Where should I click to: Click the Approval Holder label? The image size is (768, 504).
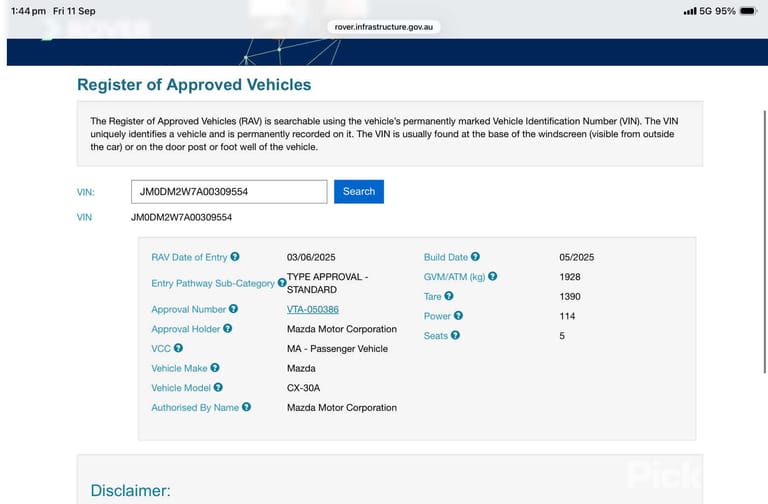coord(186,329)
